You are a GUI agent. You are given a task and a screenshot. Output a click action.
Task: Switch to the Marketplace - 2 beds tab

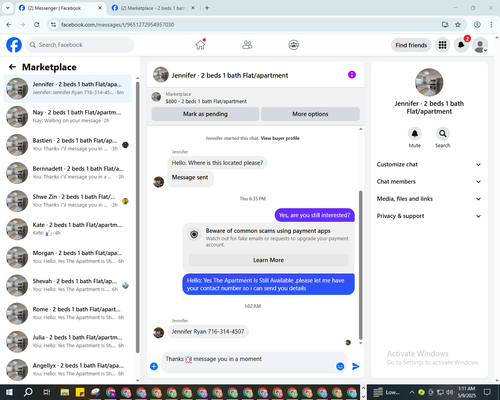point(153,8)
